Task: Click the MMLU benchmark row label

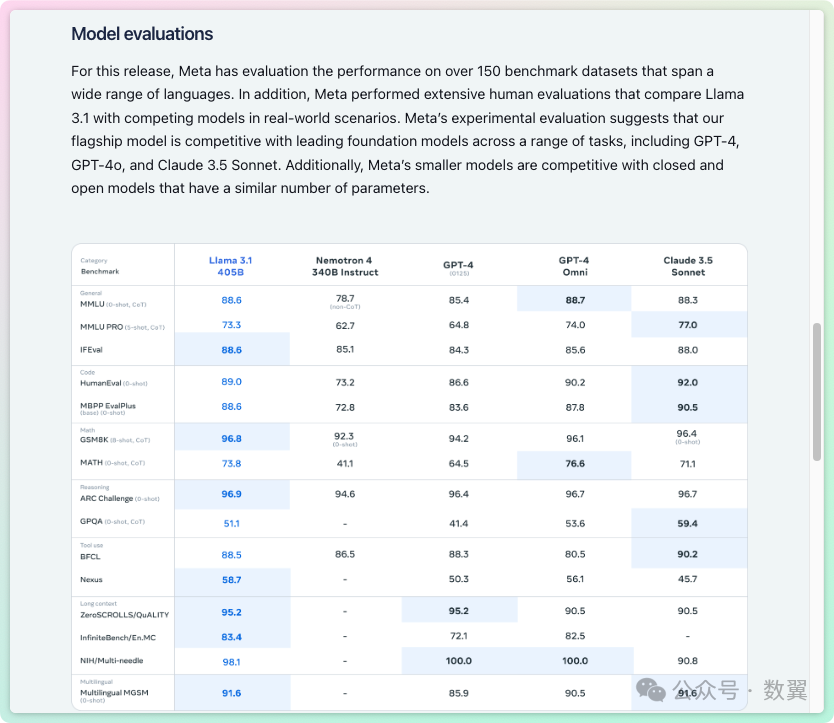Action: (113, 304)
